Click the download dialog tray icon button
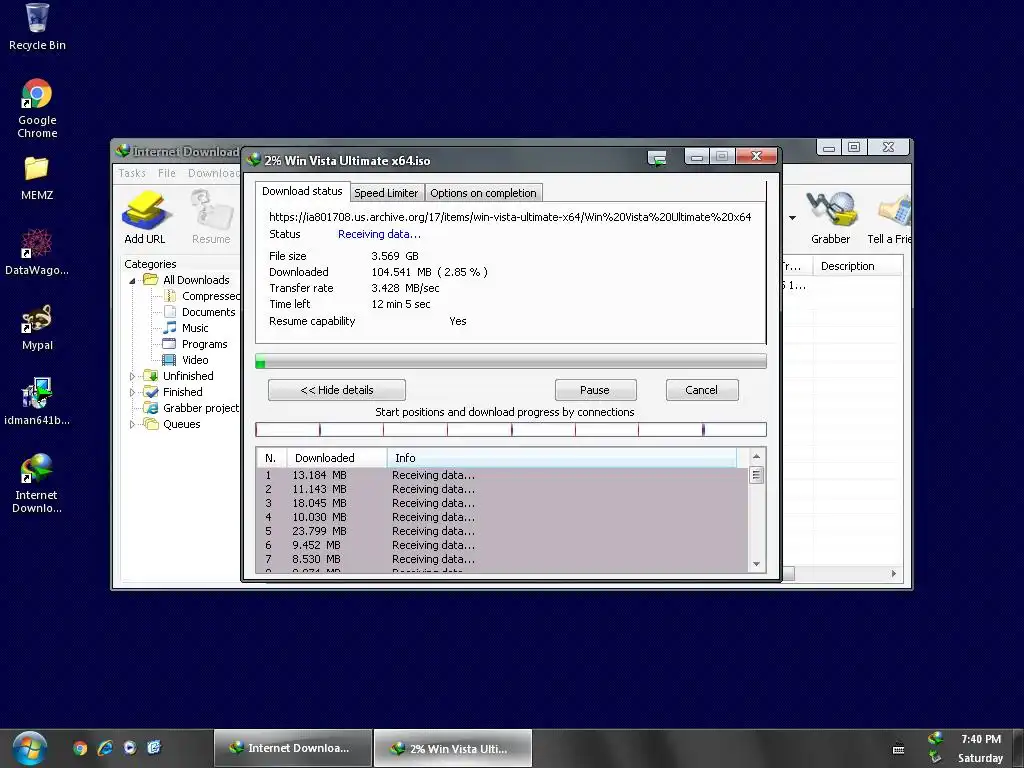1024x768 pixels. pyautogui.click(x=657, y=157)
